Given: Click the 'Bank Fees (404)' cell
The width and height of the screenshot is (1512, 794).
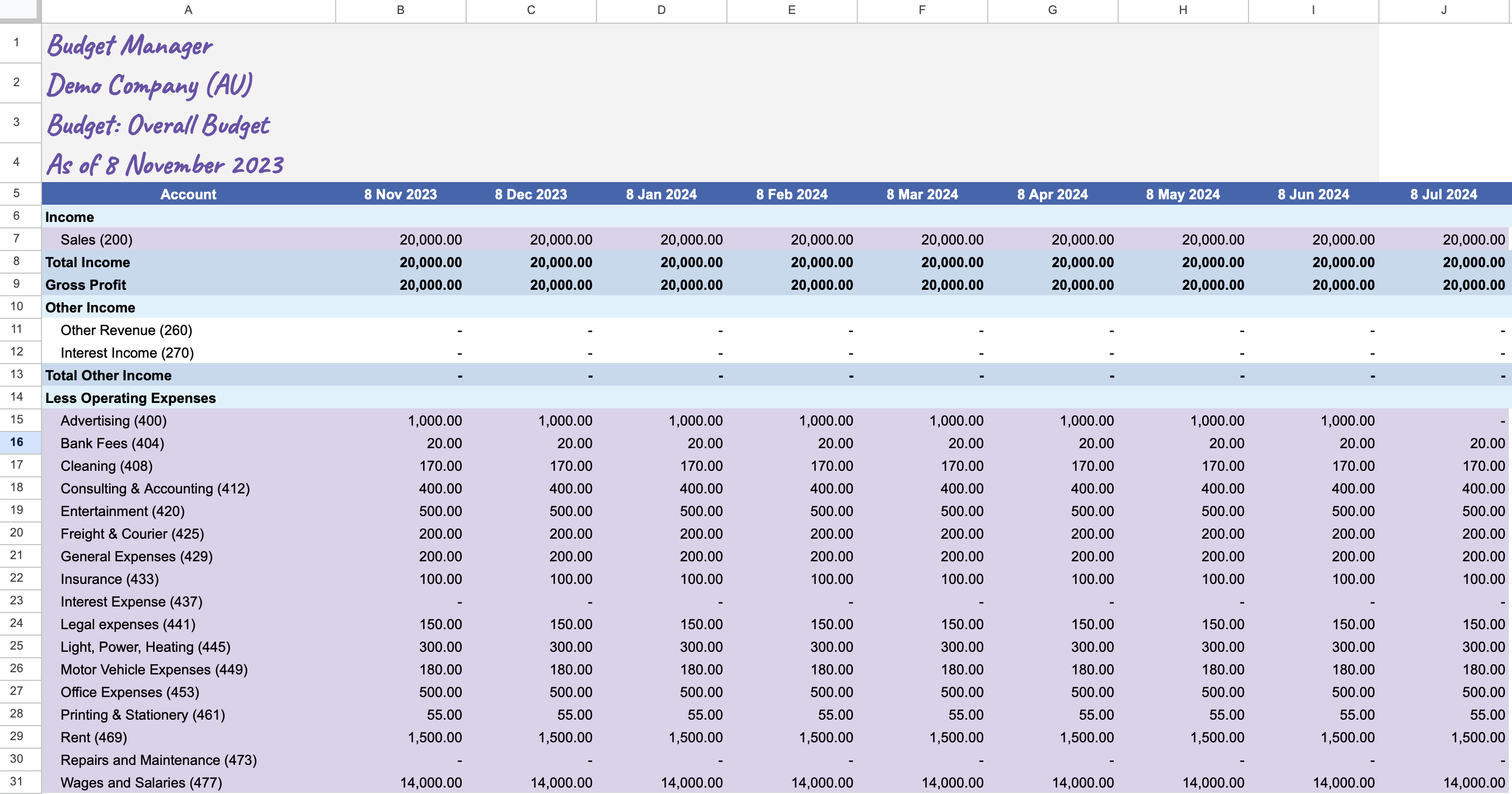Looking at the screenshot, I should 189,443.
